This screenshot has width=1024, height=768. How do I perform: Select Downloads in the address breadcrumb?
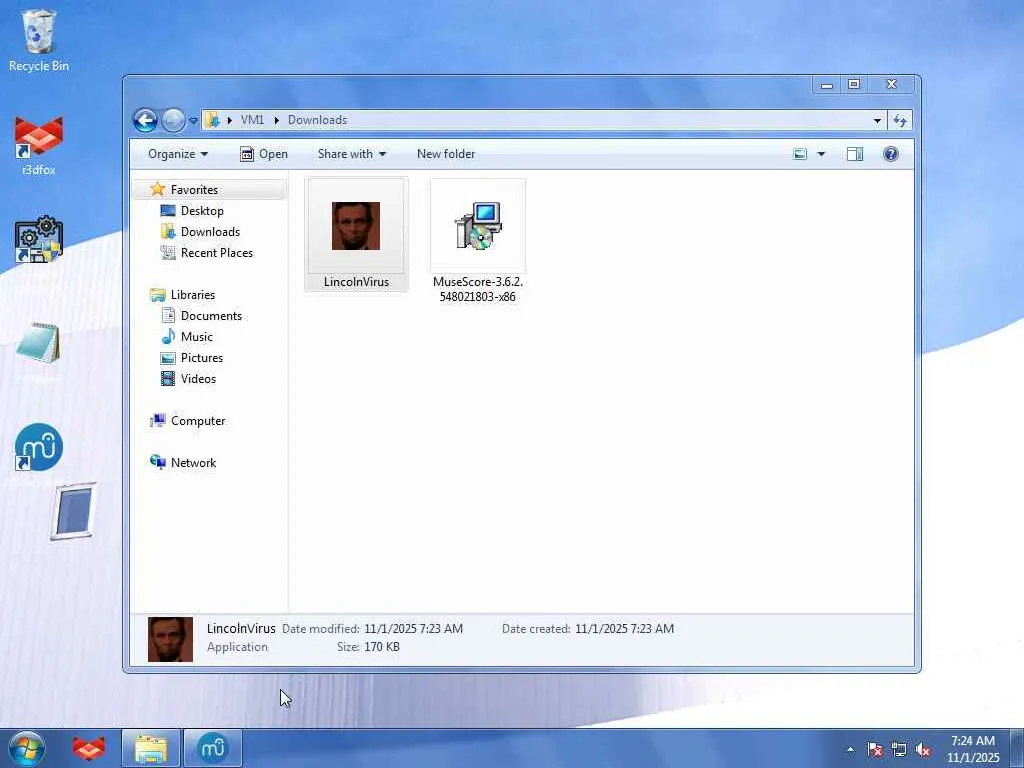(317, 120)
